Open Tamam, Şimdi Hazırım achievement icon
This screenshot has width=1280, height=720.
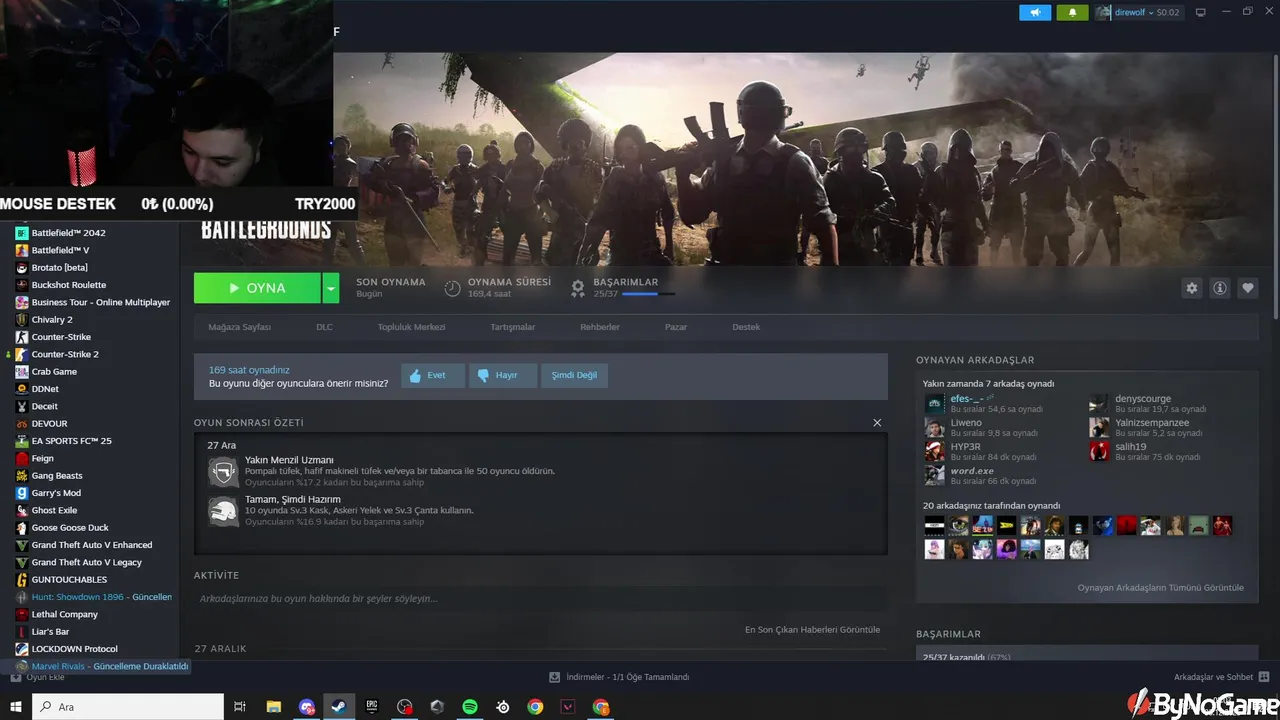click(x=223, y=510)
